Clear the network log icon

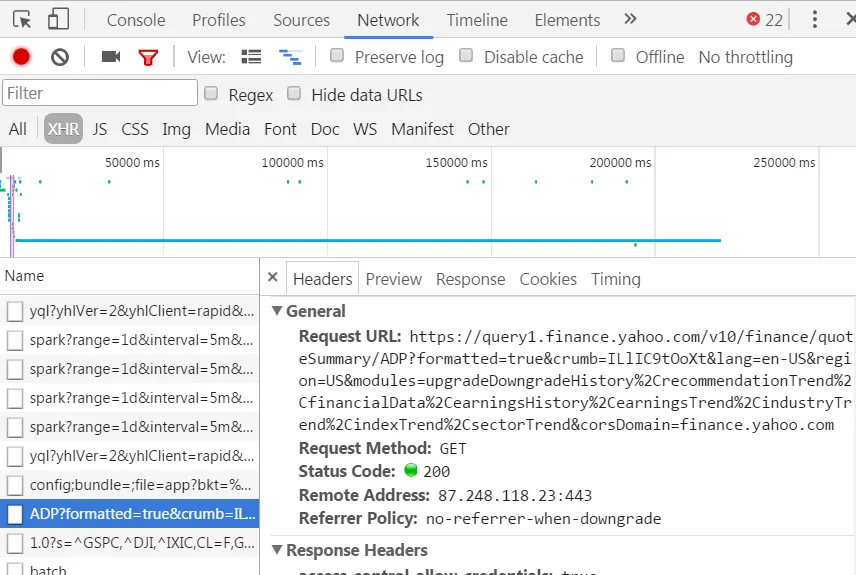point(60,57)
